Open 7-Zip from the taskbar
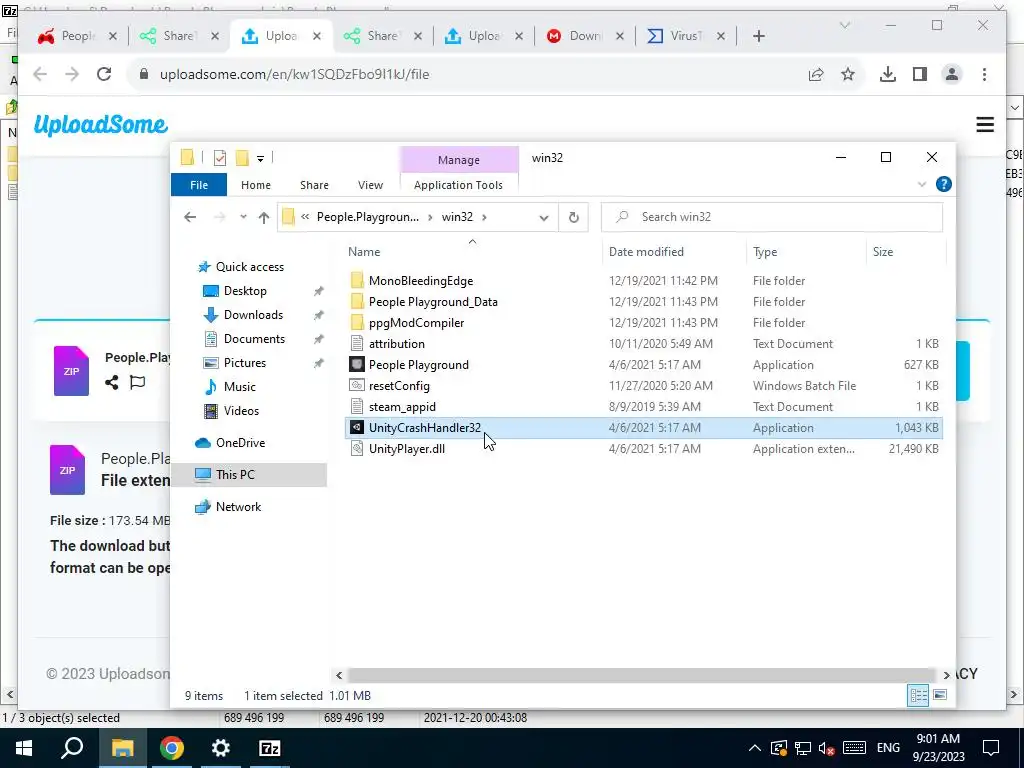Screen dimensions: 1024x768 (270, 748)
